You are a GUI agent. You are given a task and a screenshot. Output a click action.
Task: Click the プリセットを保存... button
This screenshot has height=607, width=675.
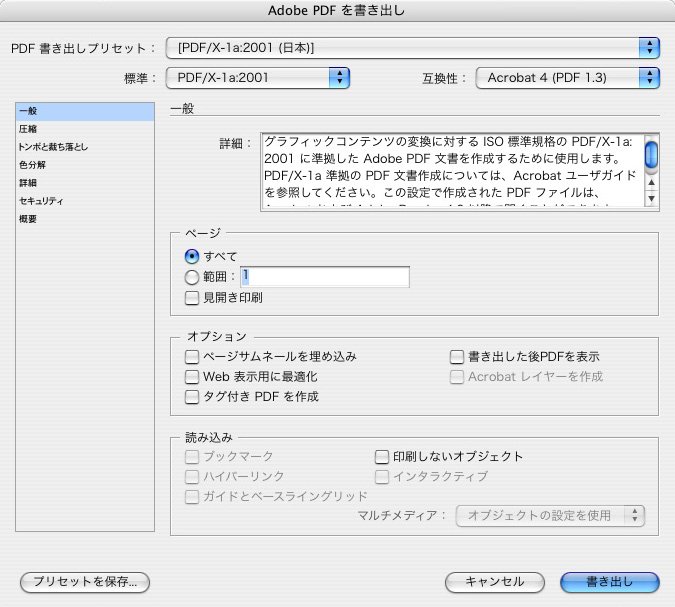point(85,582)
